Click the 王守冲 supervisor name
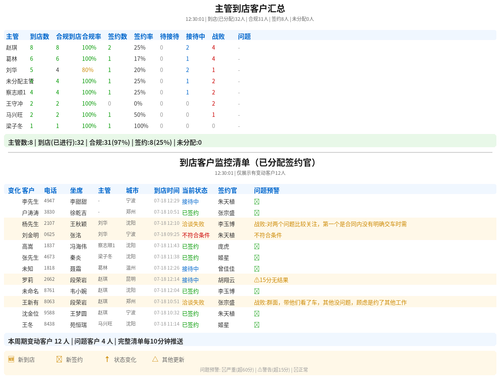 click(14, 104)
